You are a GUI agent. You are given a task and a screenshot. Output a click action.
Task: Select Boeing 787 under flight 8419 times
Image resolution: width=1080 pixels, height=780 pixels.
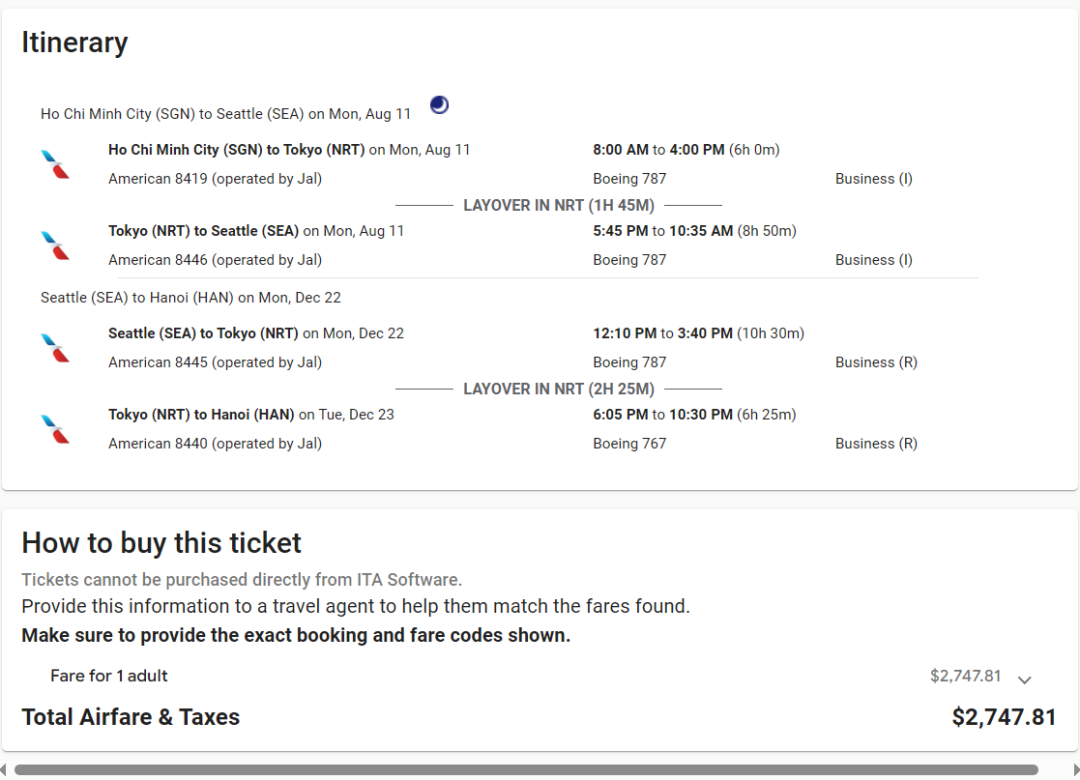[630, 178]
